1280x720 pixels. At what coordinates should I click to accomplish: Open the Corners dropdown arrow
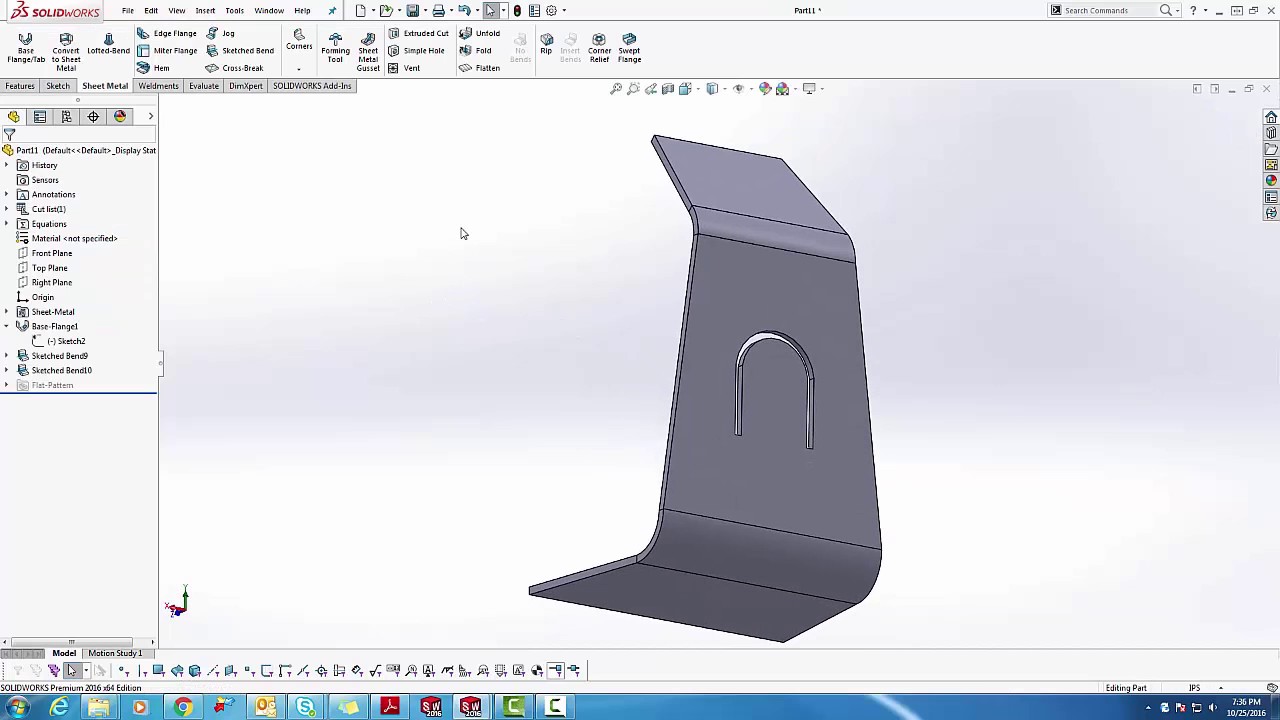[299, 69]
